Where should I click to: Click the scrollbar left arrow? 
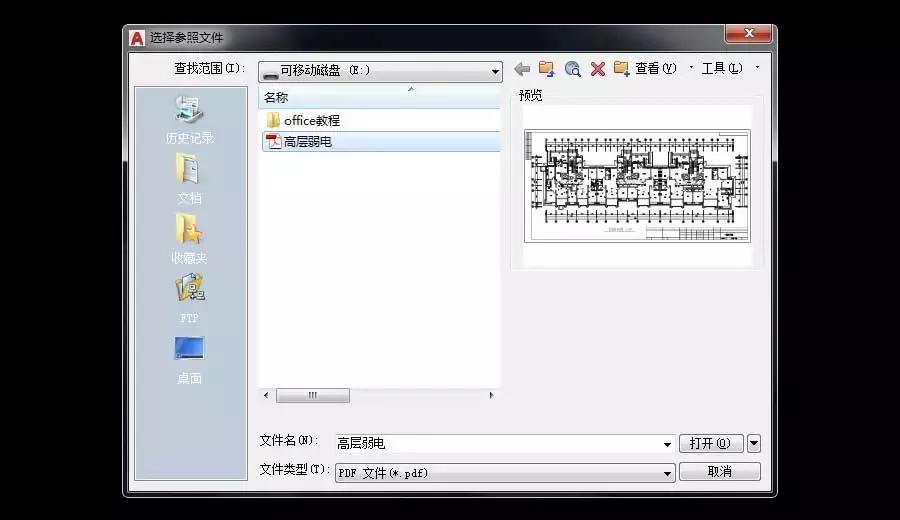pyautogui.click(x=266, y=395)
